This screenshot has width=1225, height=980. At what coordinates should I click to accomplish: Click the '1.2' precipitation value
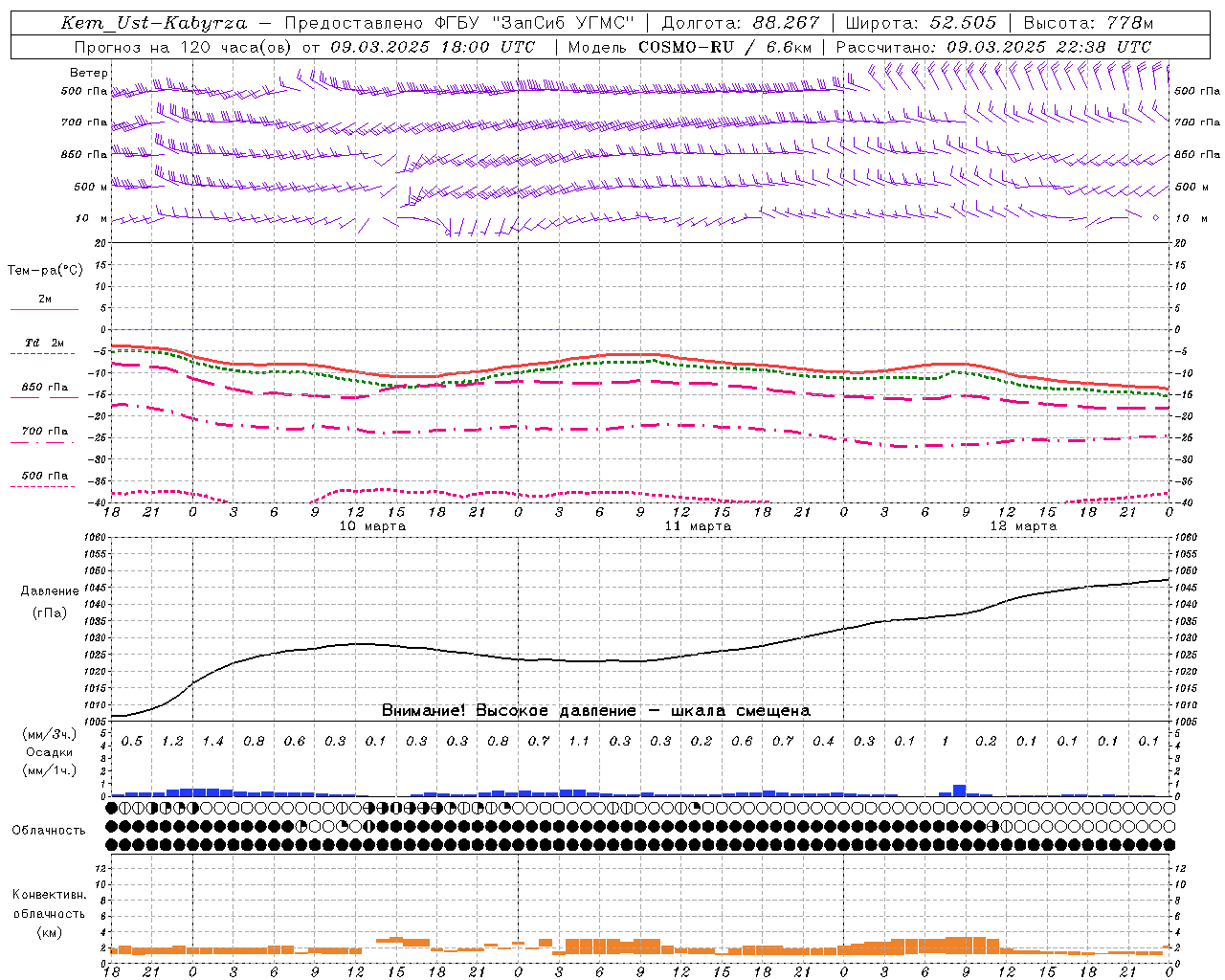pyautogui.click(x=172, y=742)
